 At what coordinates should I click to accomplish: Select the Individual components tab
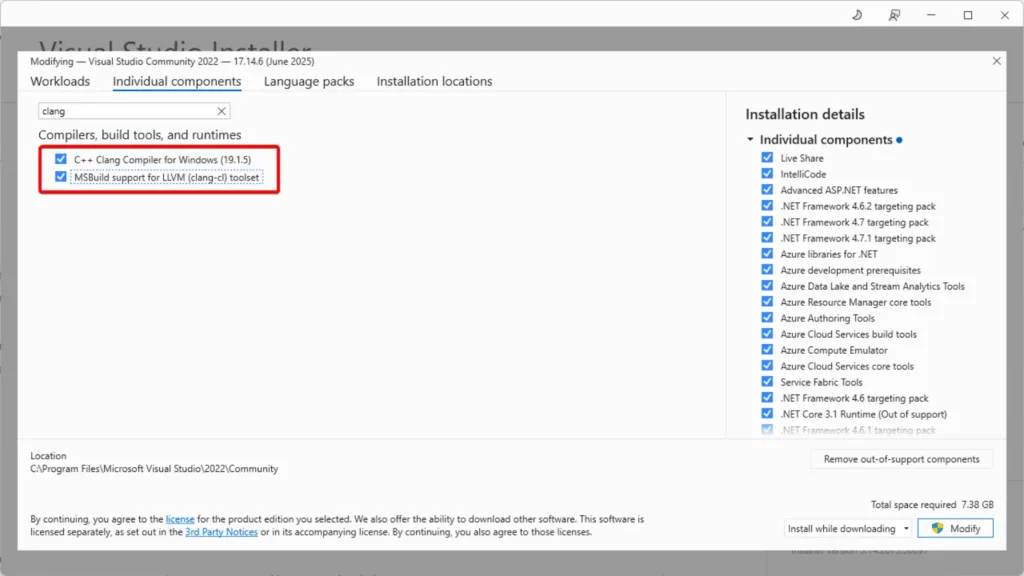tap(177, 81)
